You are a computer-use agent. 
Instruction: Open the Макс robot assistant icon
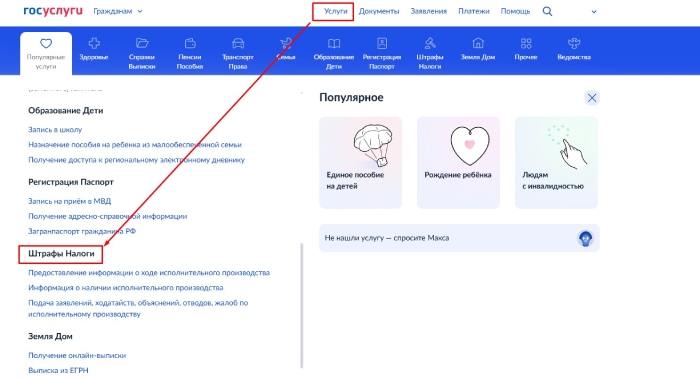[585, 238]
